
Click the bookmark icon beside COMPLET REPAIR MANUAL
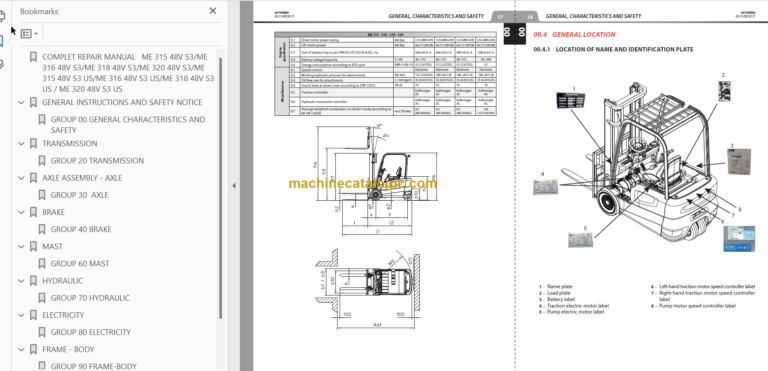pyautogui.click(x=33, y=57)
